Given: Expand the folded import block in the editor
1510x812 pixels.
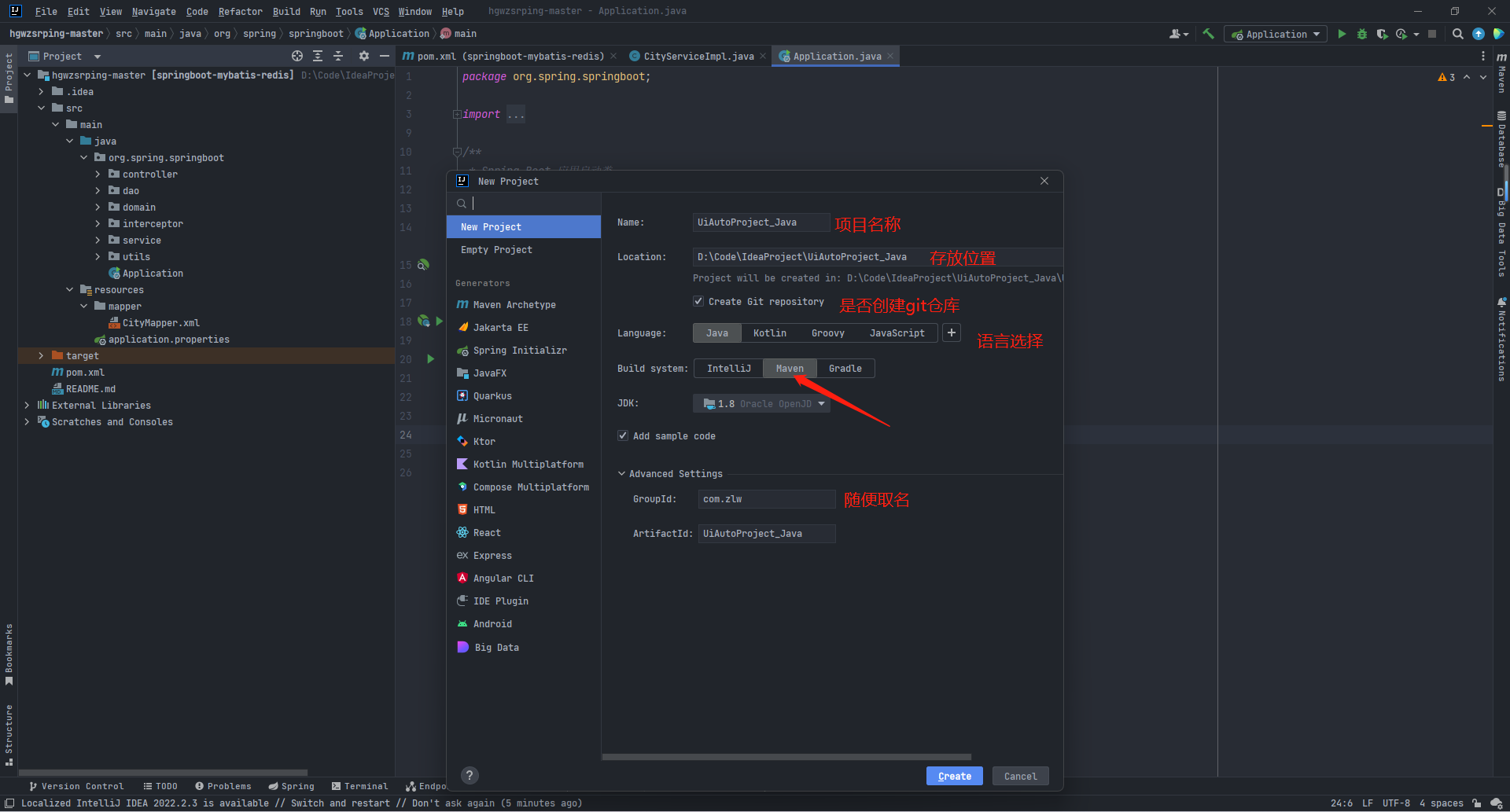Looking at the screenshot, I should click(457, 115).
